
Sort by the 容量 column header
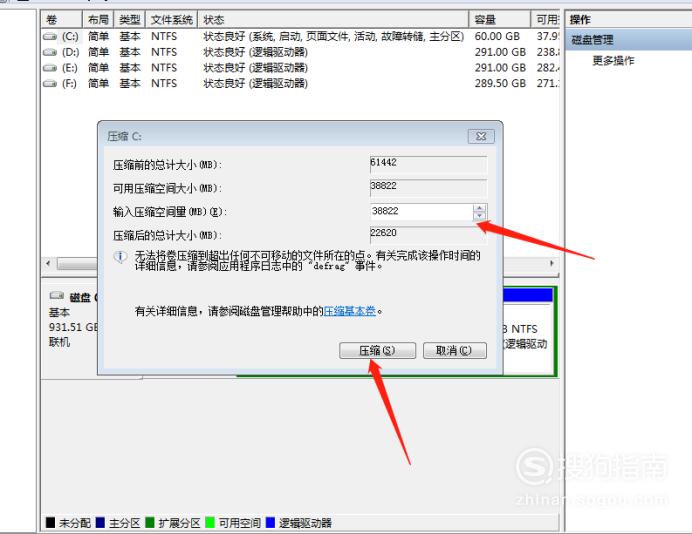[500, 19]
